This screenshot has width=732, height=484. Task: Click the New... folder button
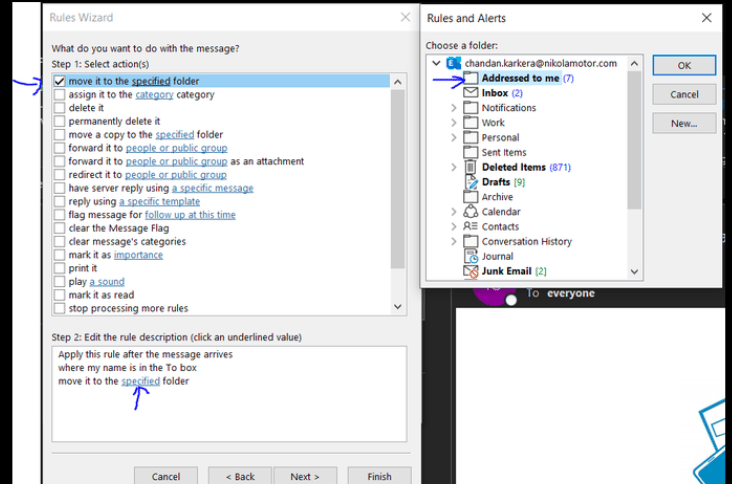click(x=684, y=123)
